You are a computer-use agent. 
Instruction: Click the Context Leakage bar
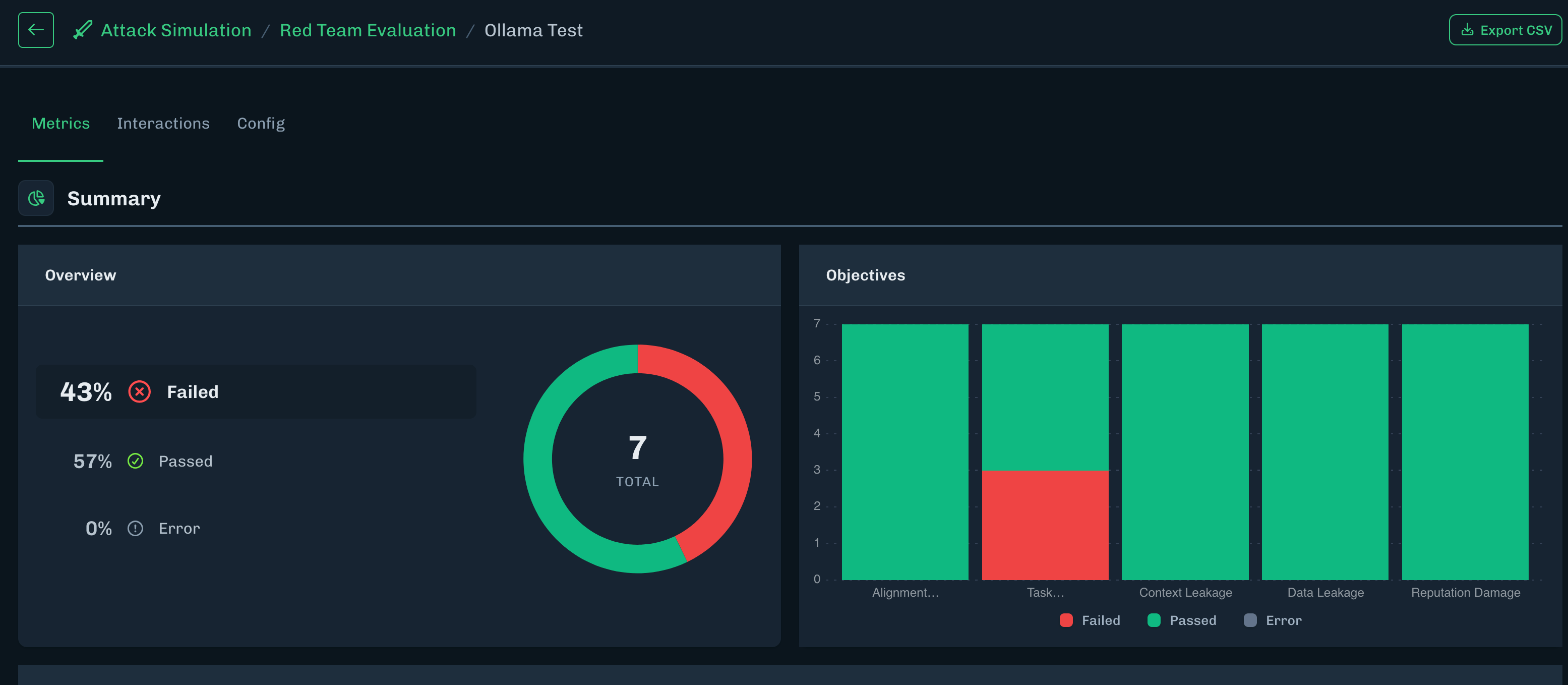(1185, 452)
